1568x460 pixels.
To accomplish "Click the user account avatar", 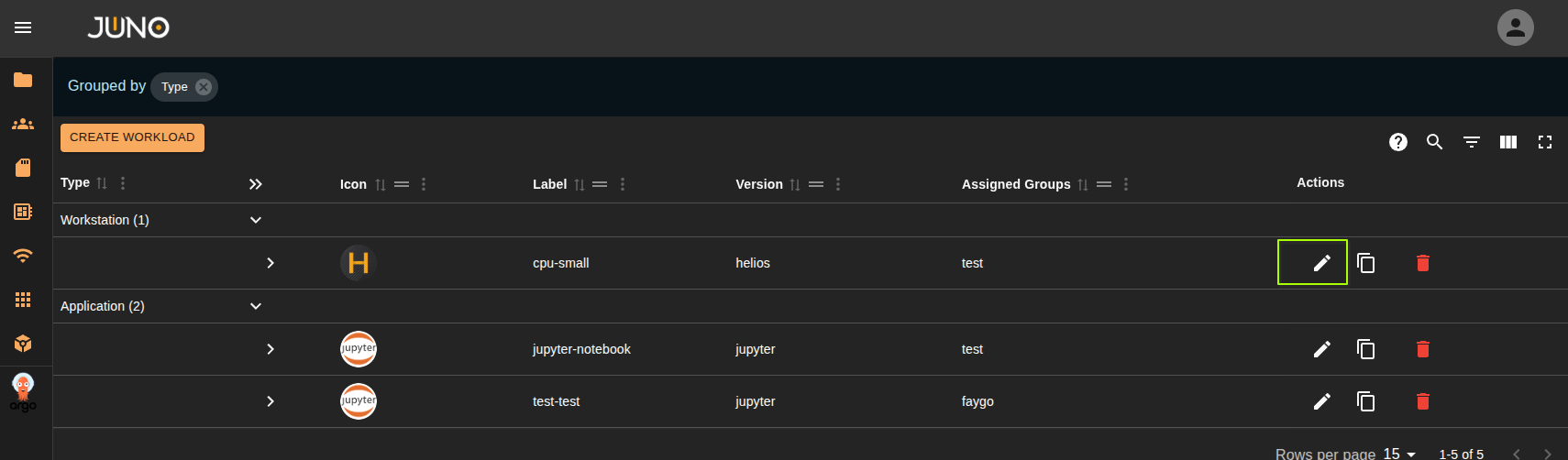I will point(1515,27).
